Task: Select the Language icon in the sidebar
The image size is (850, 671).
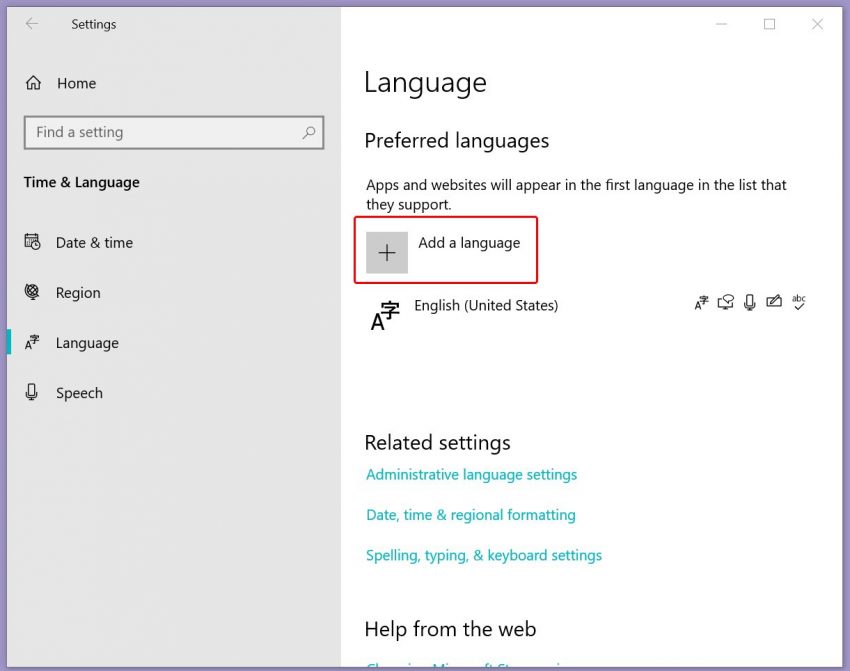Action: (29, 342)
